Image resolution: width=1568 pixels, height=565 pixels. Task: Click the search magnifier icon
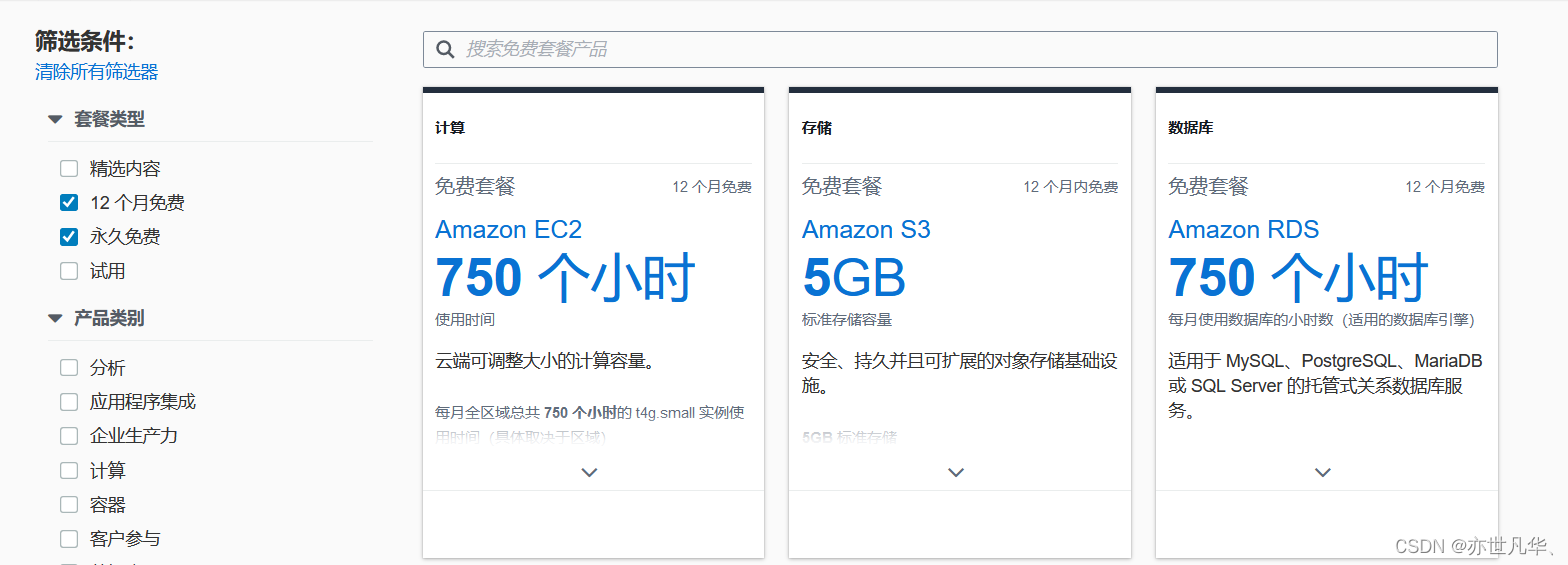[445, 49]
